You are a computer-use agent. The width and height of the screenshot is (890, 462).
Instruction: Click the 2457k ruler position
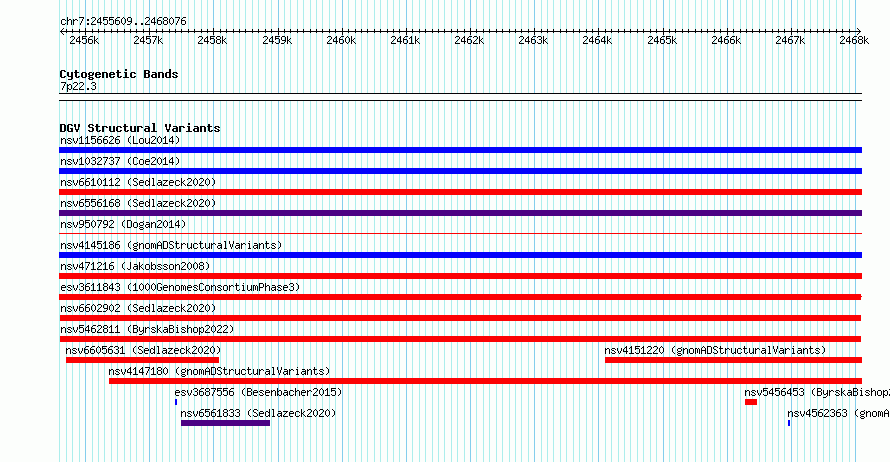pos(148,40)
